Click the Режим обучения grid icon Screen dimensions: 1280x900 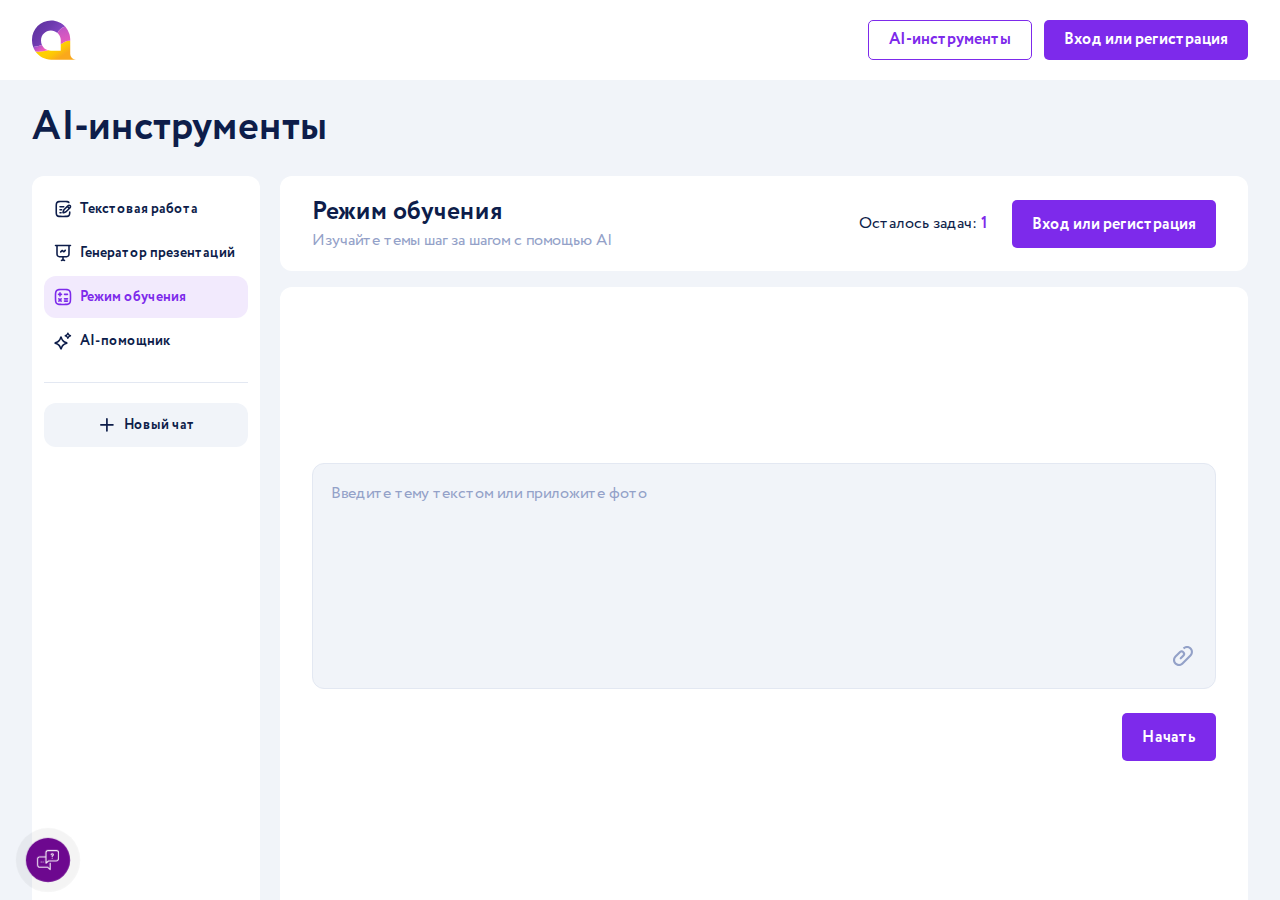(63, 297)
